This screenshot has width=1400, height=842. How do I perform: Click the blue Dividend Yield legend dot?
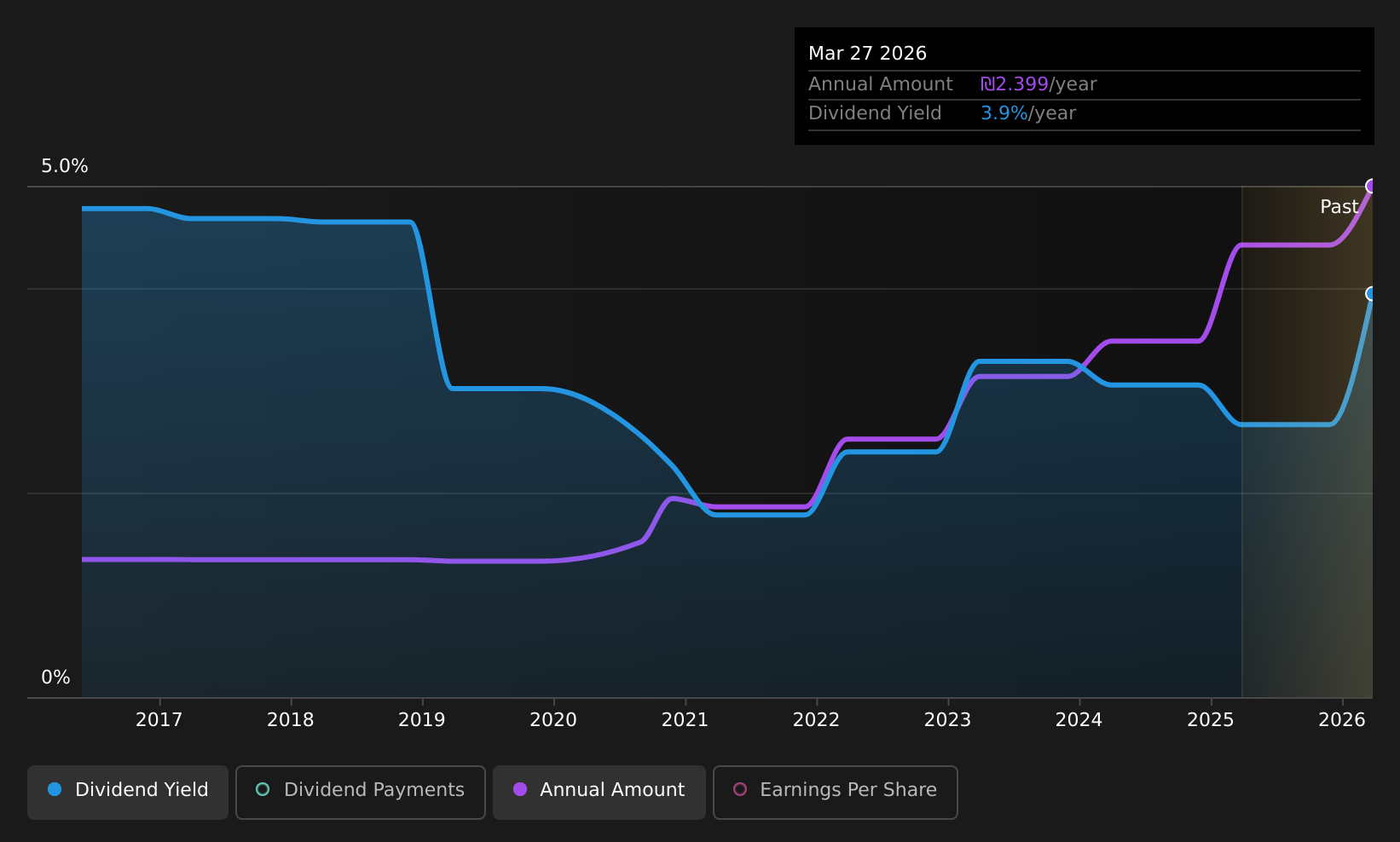click(x=54, y=791)
